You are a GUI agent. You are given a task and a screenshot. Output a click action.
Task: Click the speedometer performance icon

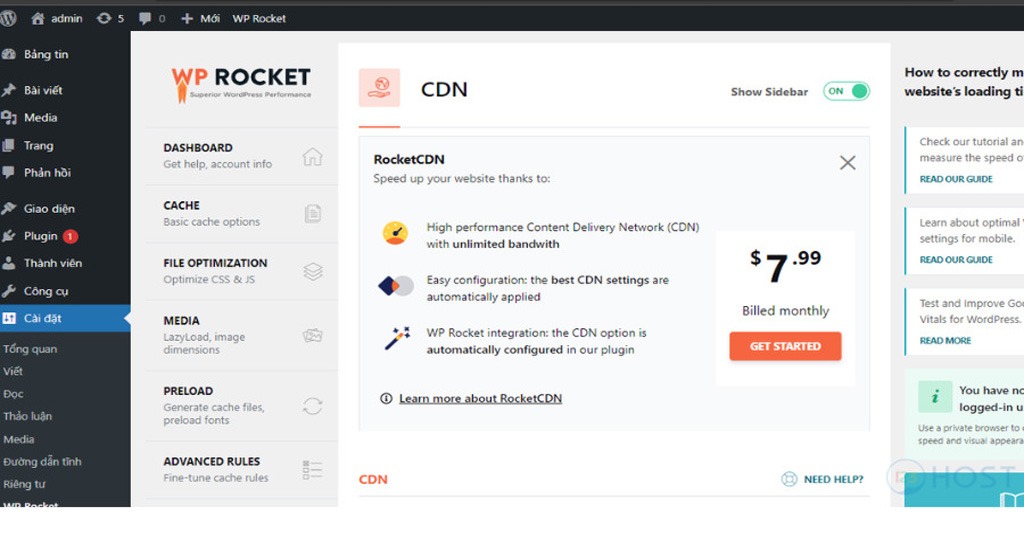point(395,233)
